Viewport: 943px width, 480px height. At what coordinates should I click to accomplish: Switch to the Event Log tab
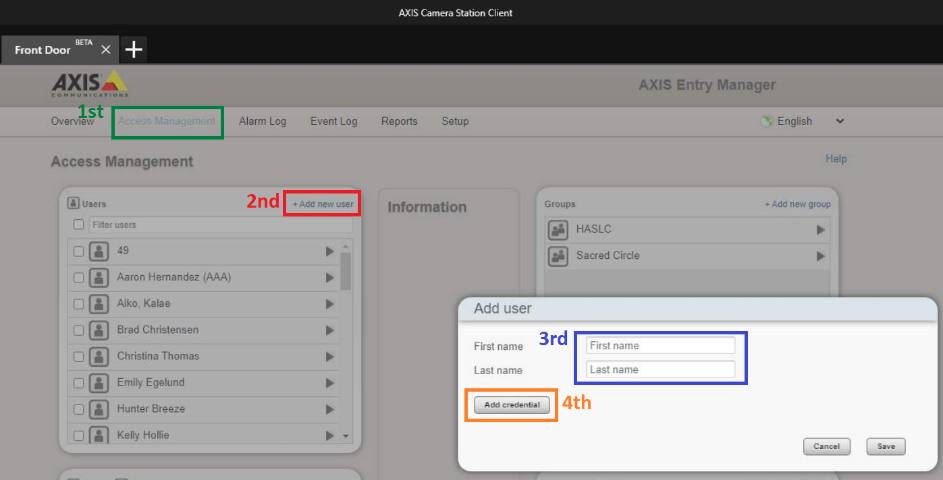pos(334,122)
